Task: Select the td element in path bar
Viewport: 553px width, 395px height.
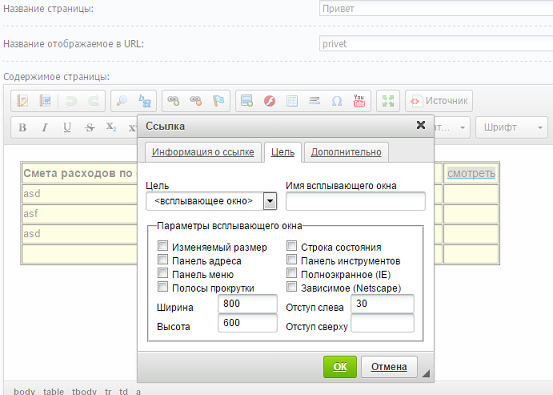Action: tap(123, 391)
